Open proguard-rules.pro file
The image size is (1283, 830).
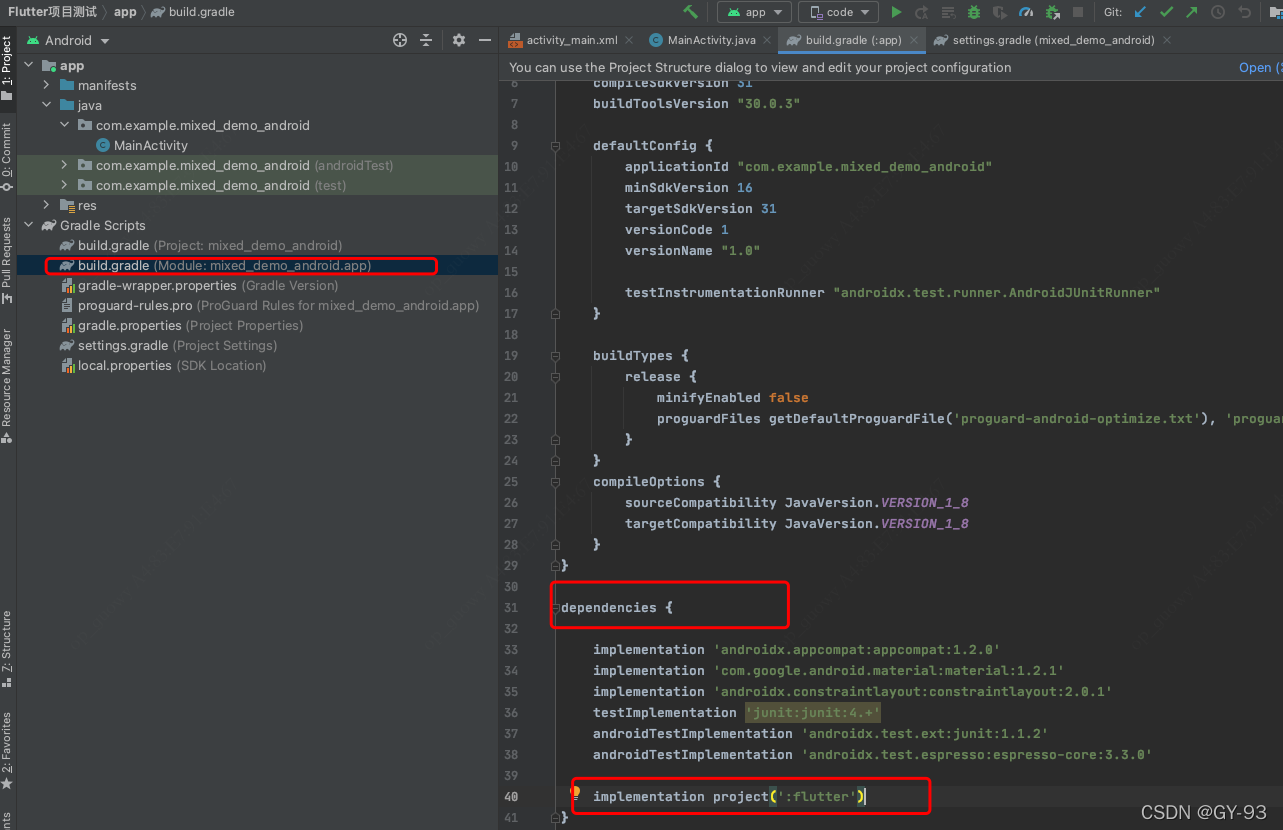[x=268, y=305]
